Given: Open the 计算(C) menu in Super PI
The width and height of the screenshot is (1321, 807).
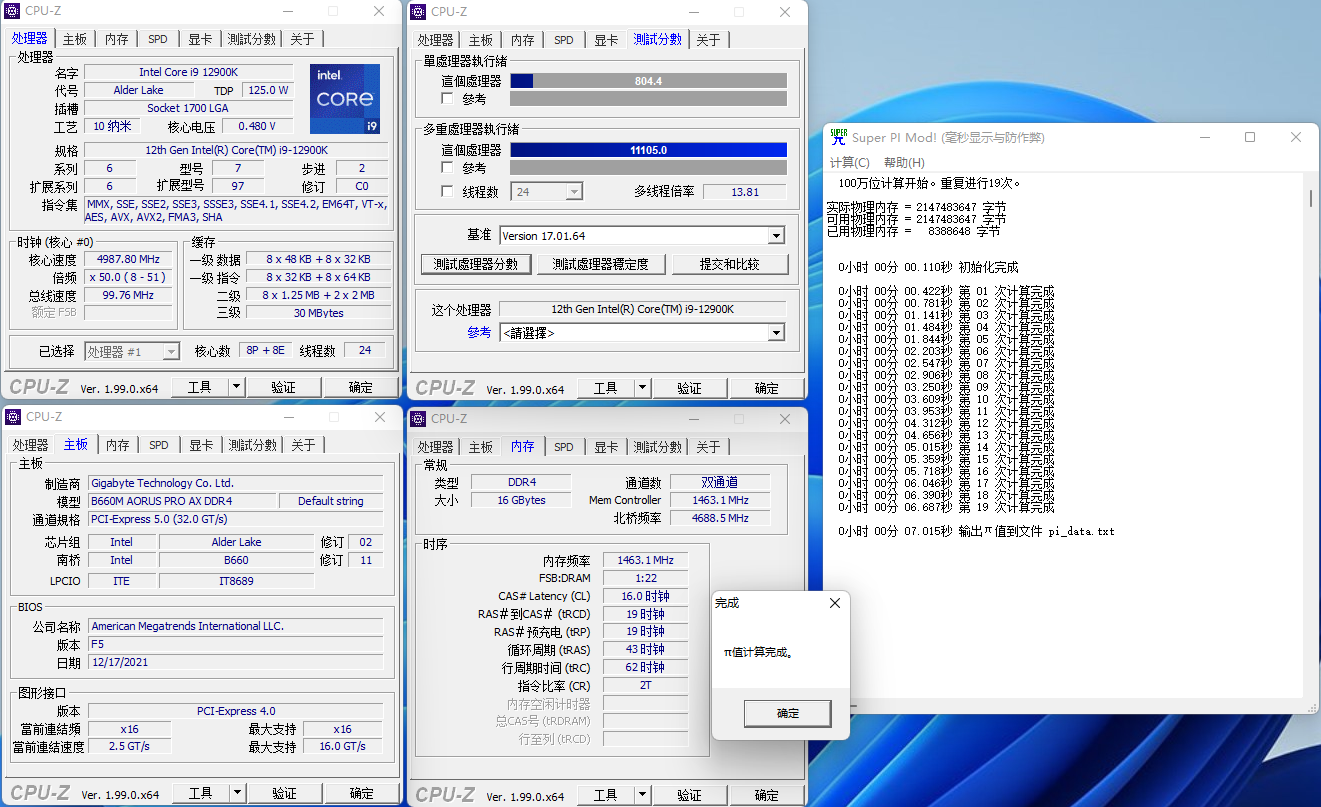Looking at the screenshot, I should pos(849,163).
